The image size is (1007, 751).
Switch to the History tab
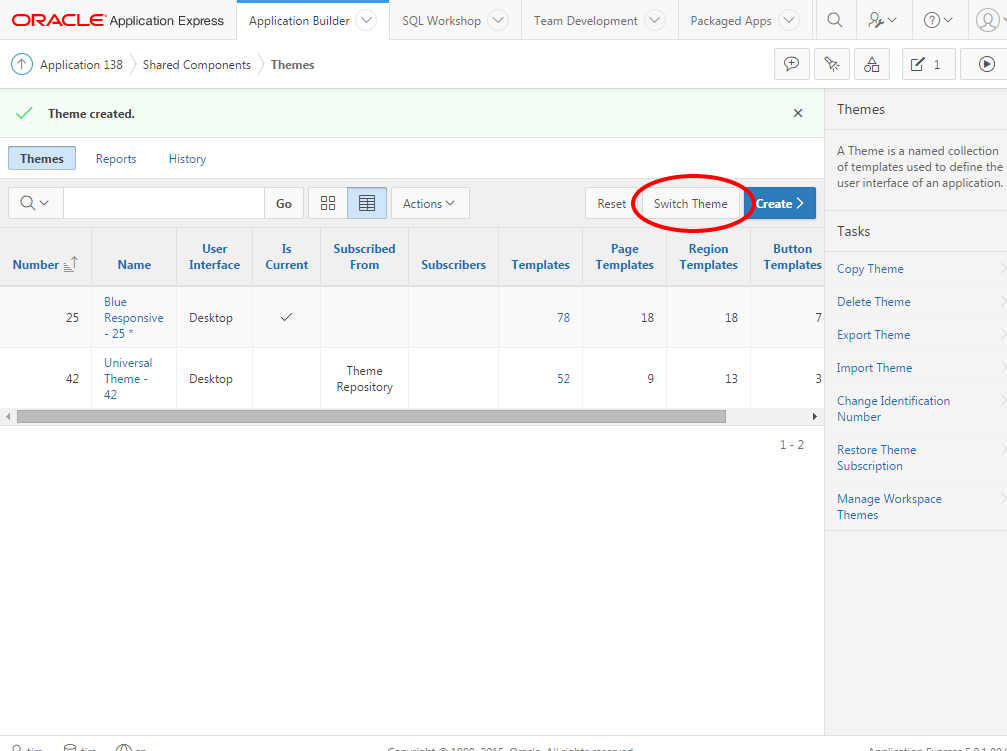187,158
